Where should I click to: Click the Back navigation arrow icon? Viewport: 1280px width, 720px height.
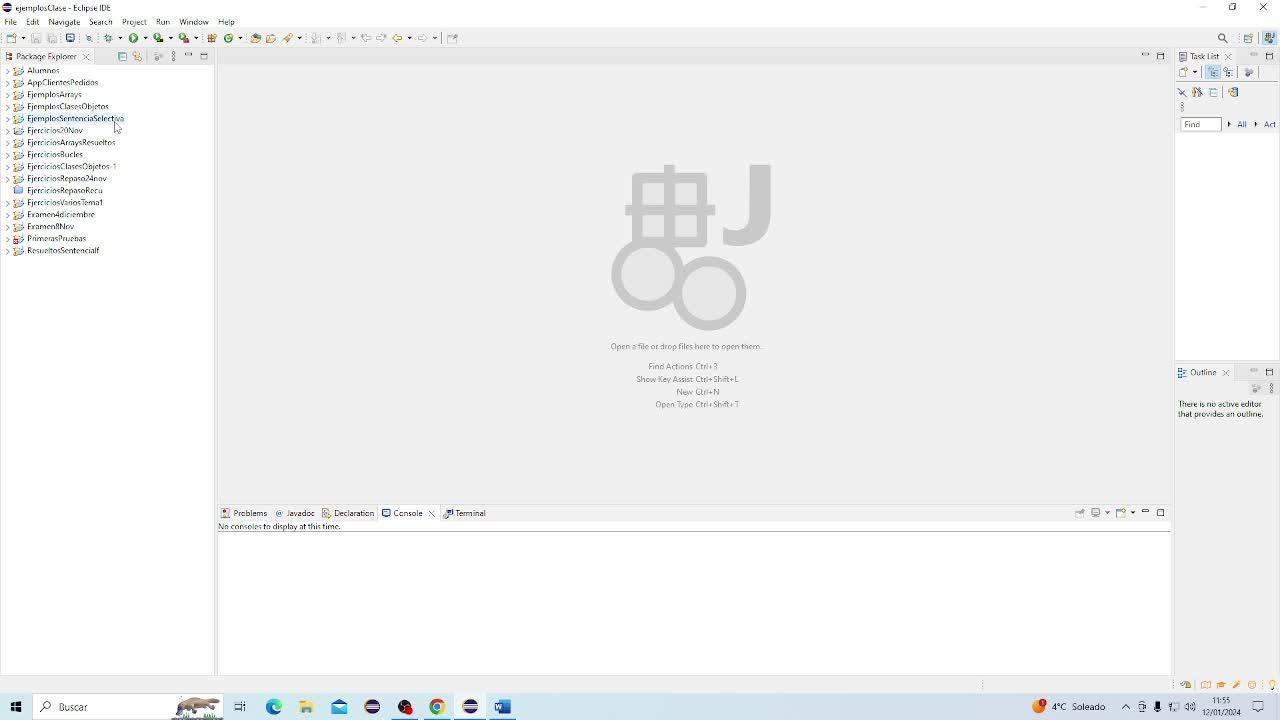(x=397, y=38)
